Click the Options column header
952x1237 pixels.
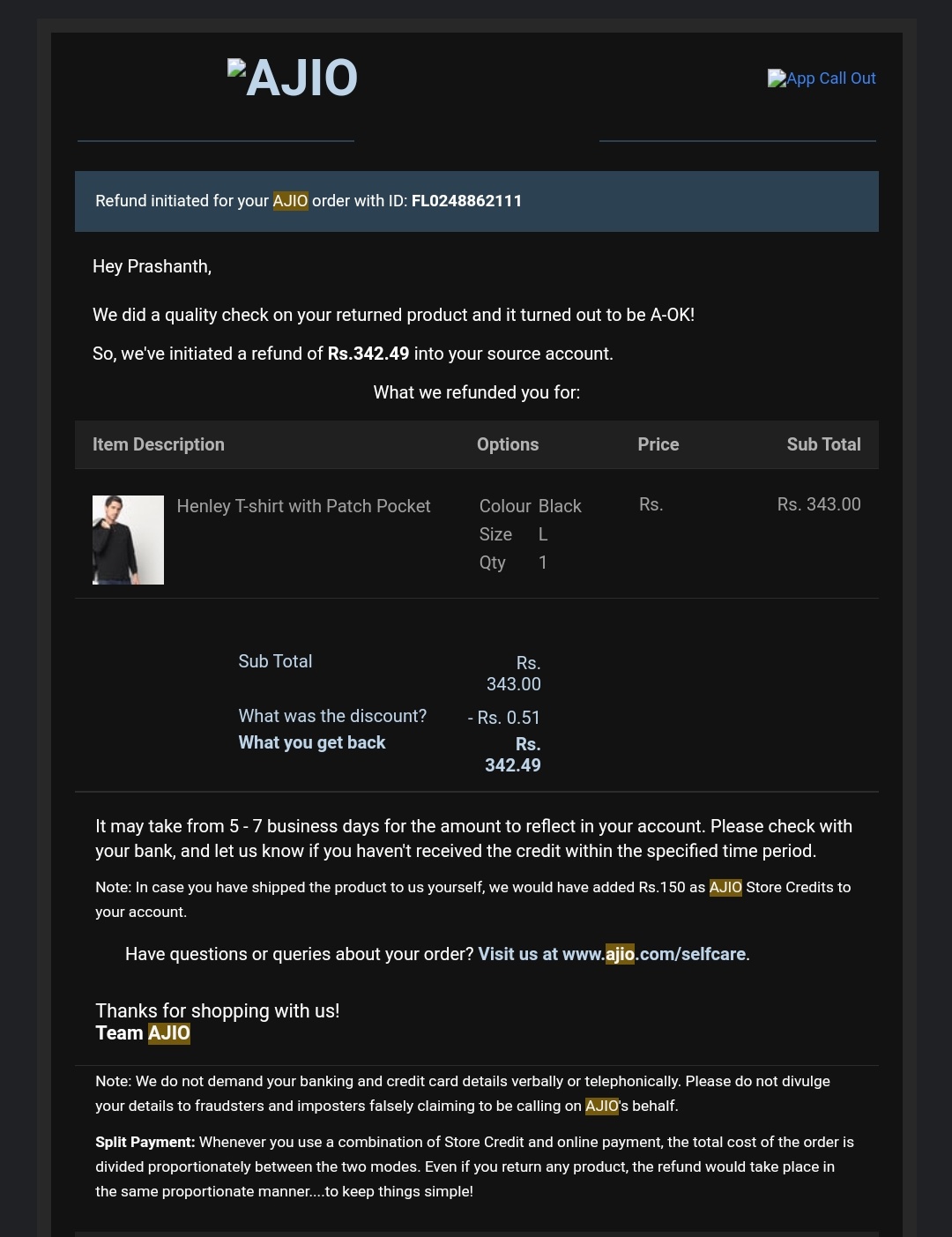coord(508,444)
